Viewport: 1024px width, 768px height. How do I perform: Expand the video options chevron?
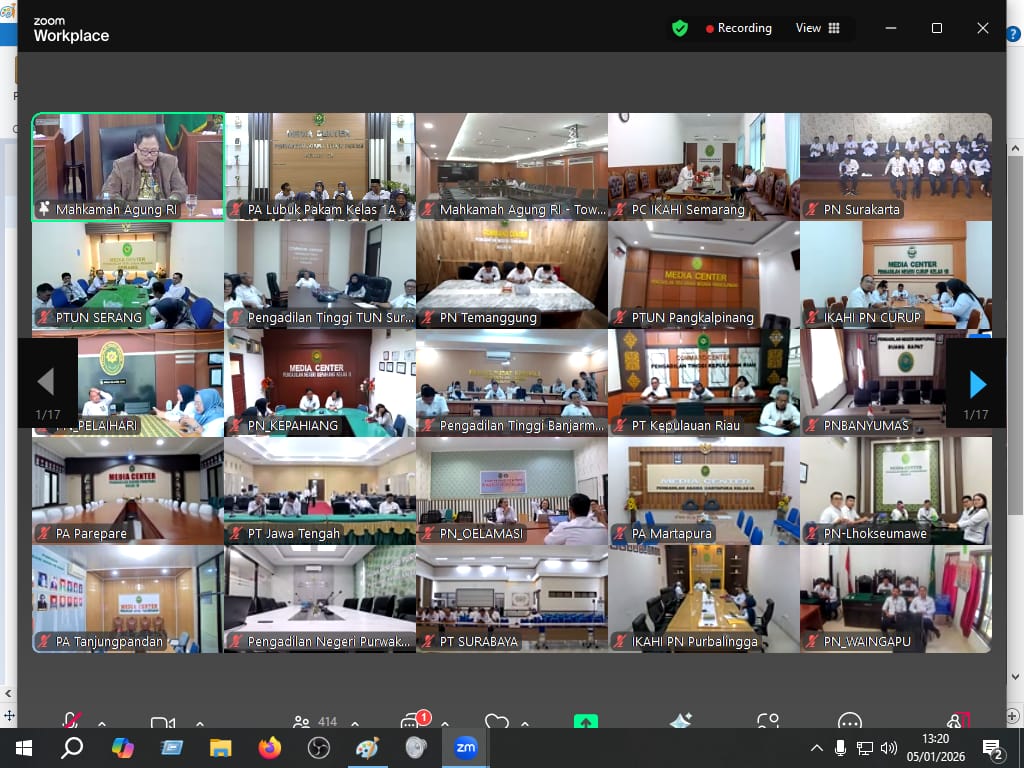(x=199, y=723)
